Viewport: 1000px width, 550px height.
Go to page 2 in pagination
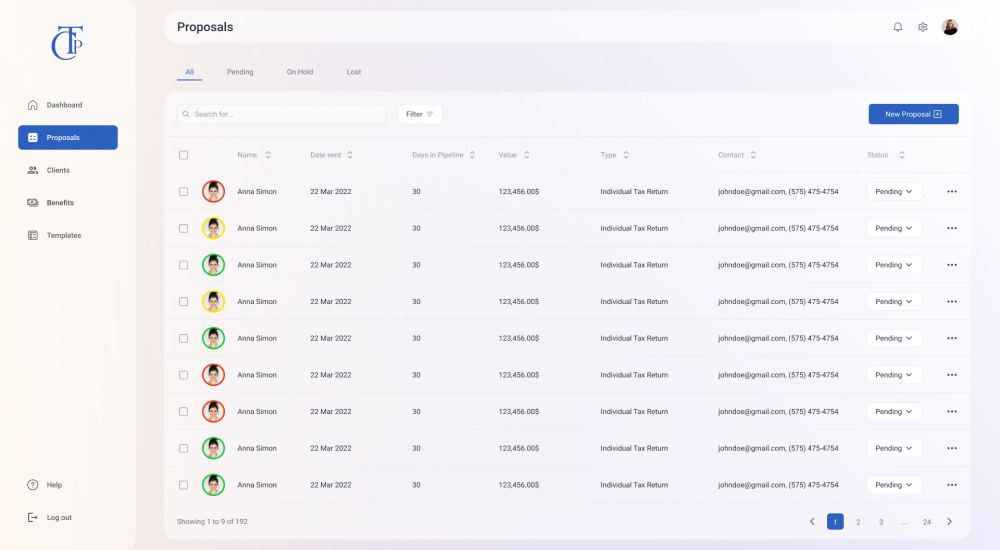[858, 522]
